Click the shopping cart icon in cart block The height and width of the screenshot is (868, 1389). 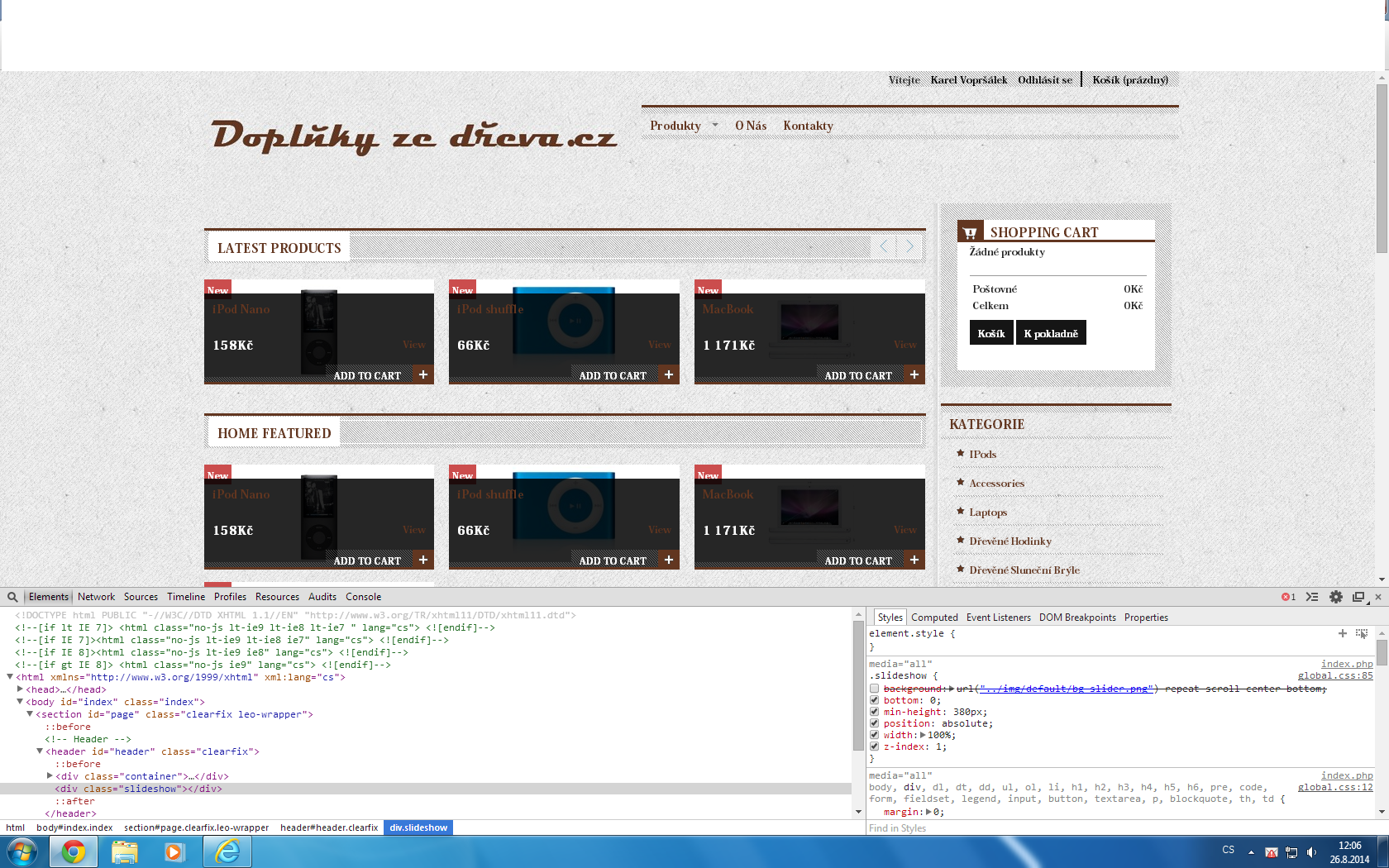[x=970, y=232]
